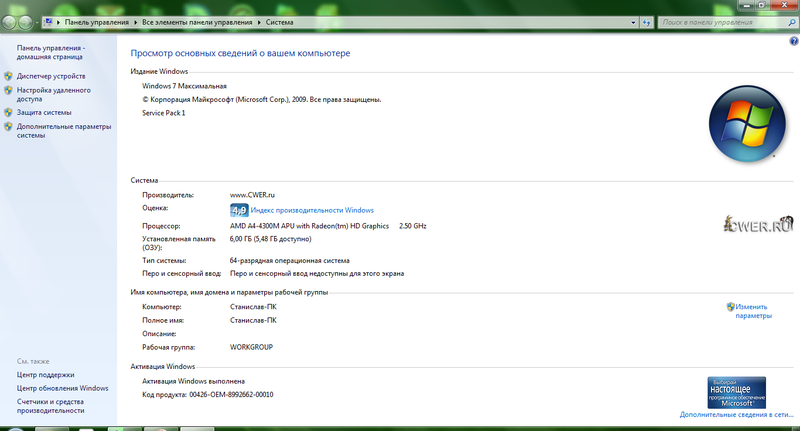Click the shield icon beside Диспетчер устройств
The height and width of the screenshot is (431, 800).
click(x=8, y=76)
